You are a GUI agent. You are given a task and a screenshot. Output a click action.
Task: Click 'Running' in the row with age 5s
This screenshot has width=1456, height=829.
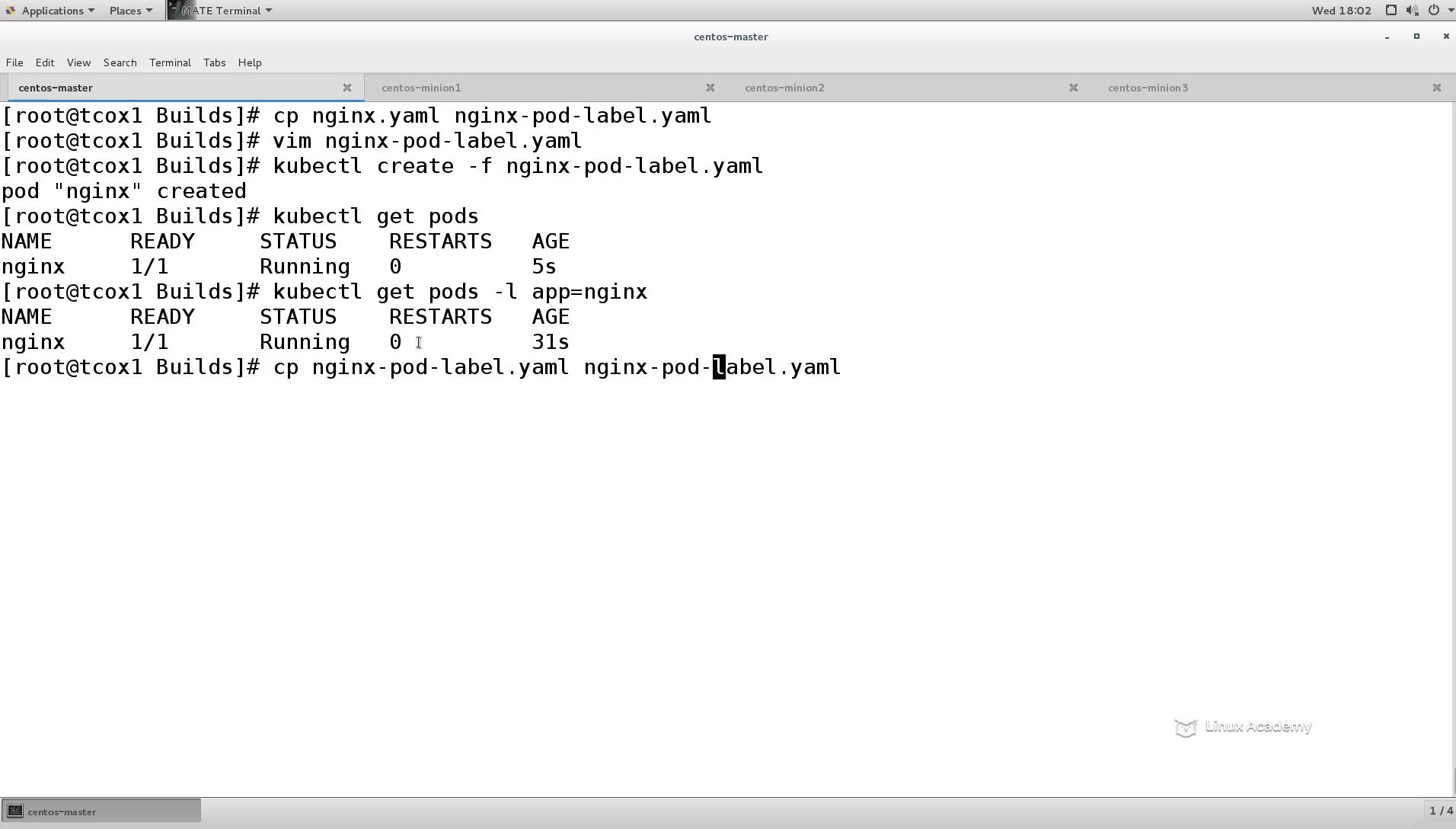[x=305, y=267]
